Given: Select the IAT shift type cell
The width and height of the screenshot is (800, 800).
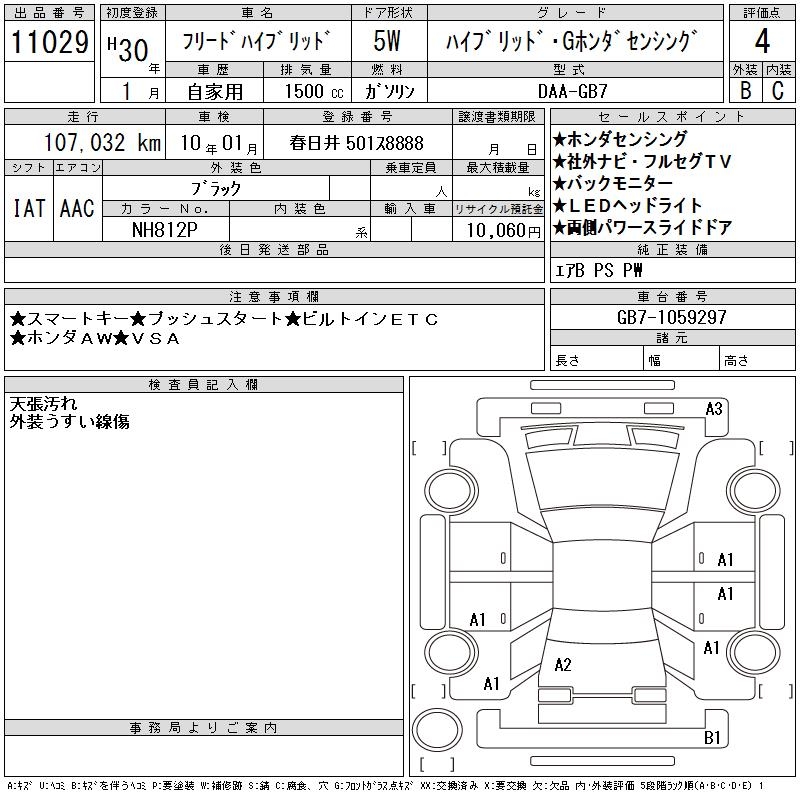Looking at the screenshot, I should pyautogui.click(x=28, y=208).
